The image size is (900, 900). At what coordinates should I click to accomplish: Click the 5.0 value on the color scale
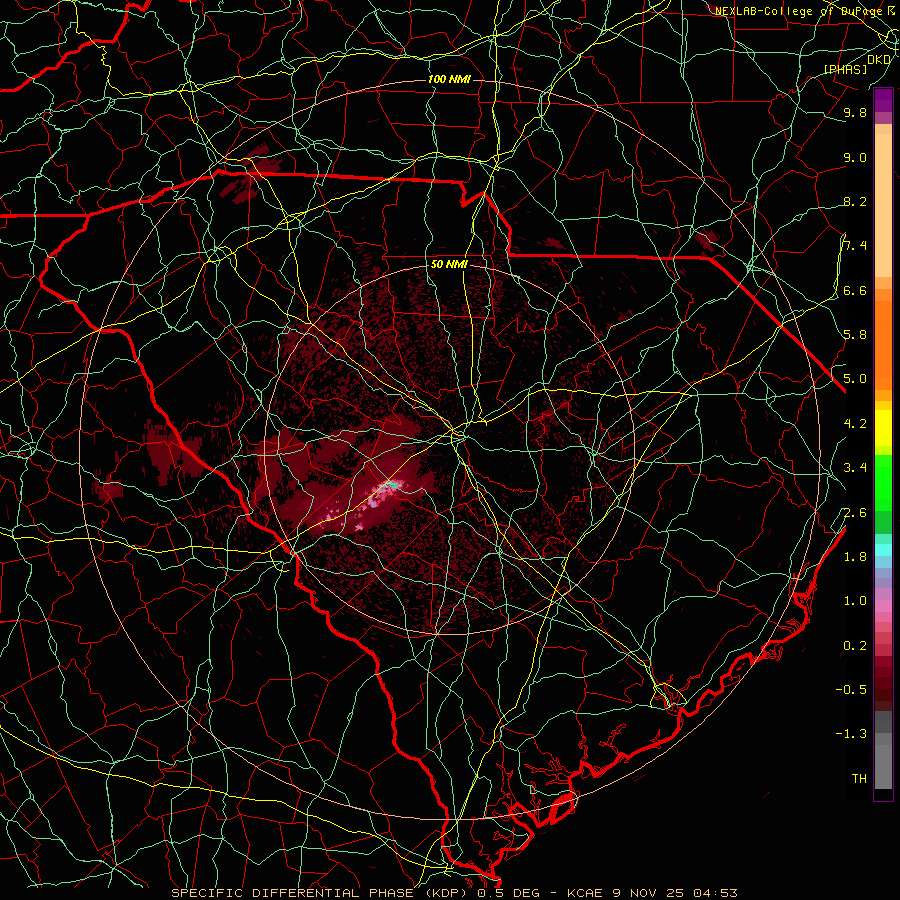pos(855,379)
